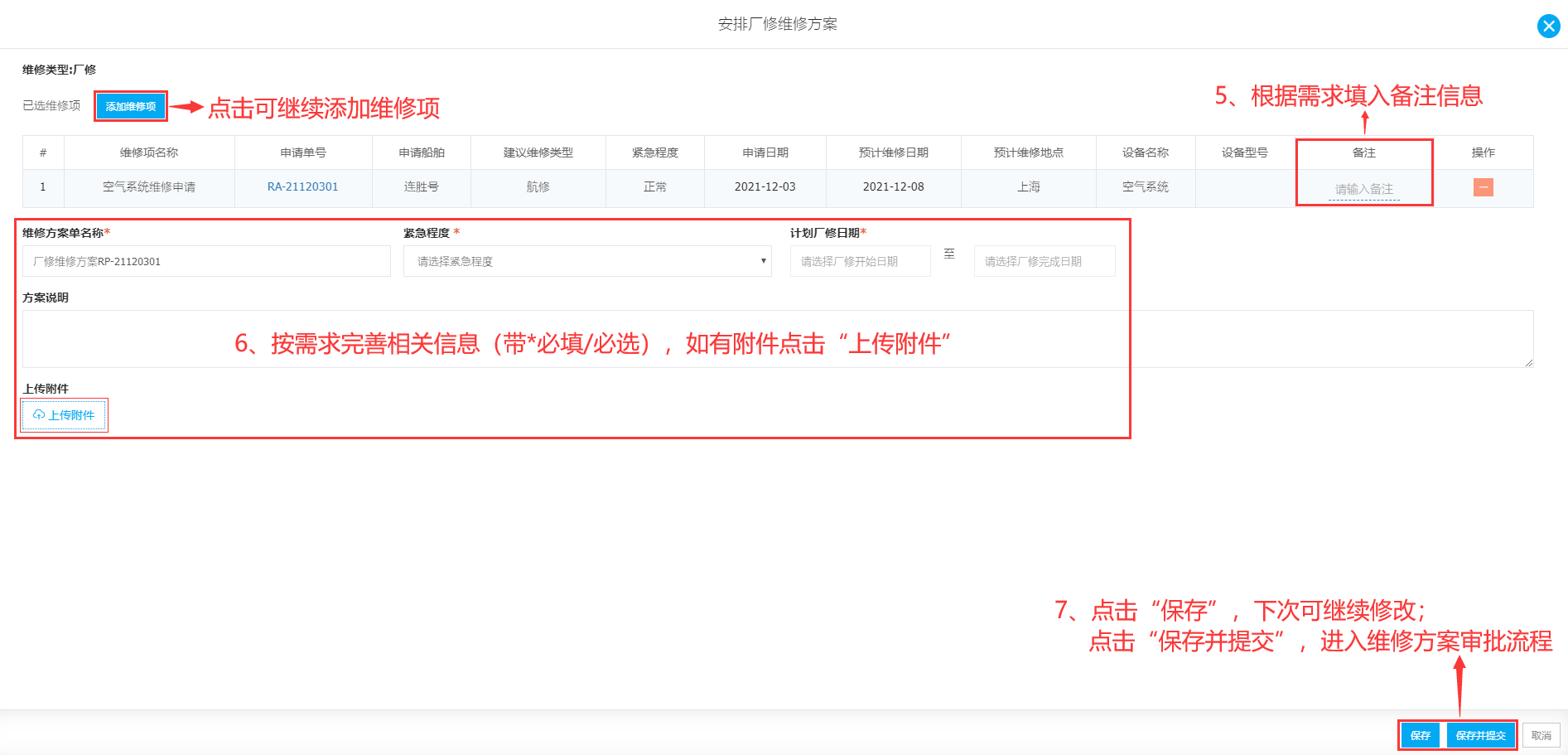Click the 2021-12-08 date cell

click(894, 187)
